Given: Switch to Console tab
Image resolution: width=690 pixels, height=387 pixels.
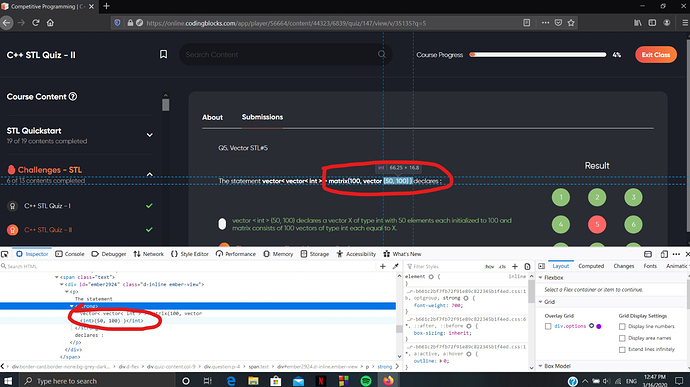Looking at the screenshot, I should click(x=70, y=254).
